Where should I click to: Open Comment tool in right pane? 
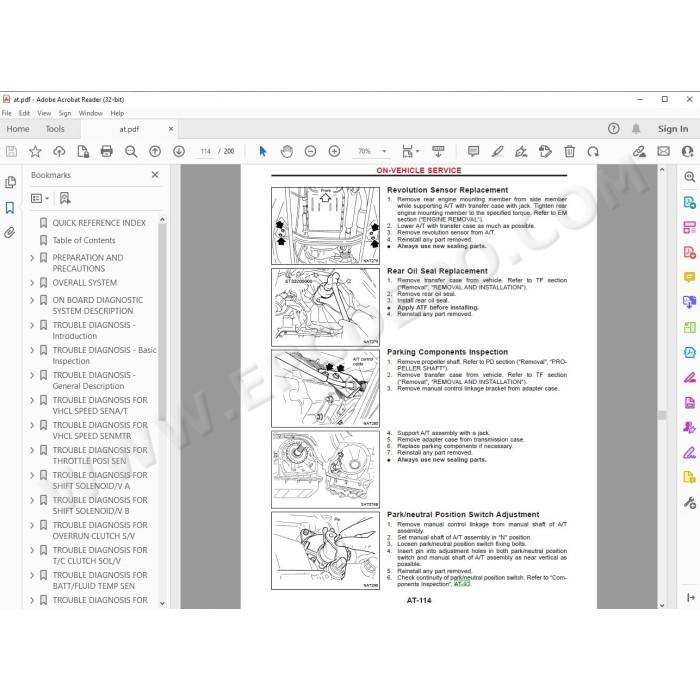(x=689, y=278)
